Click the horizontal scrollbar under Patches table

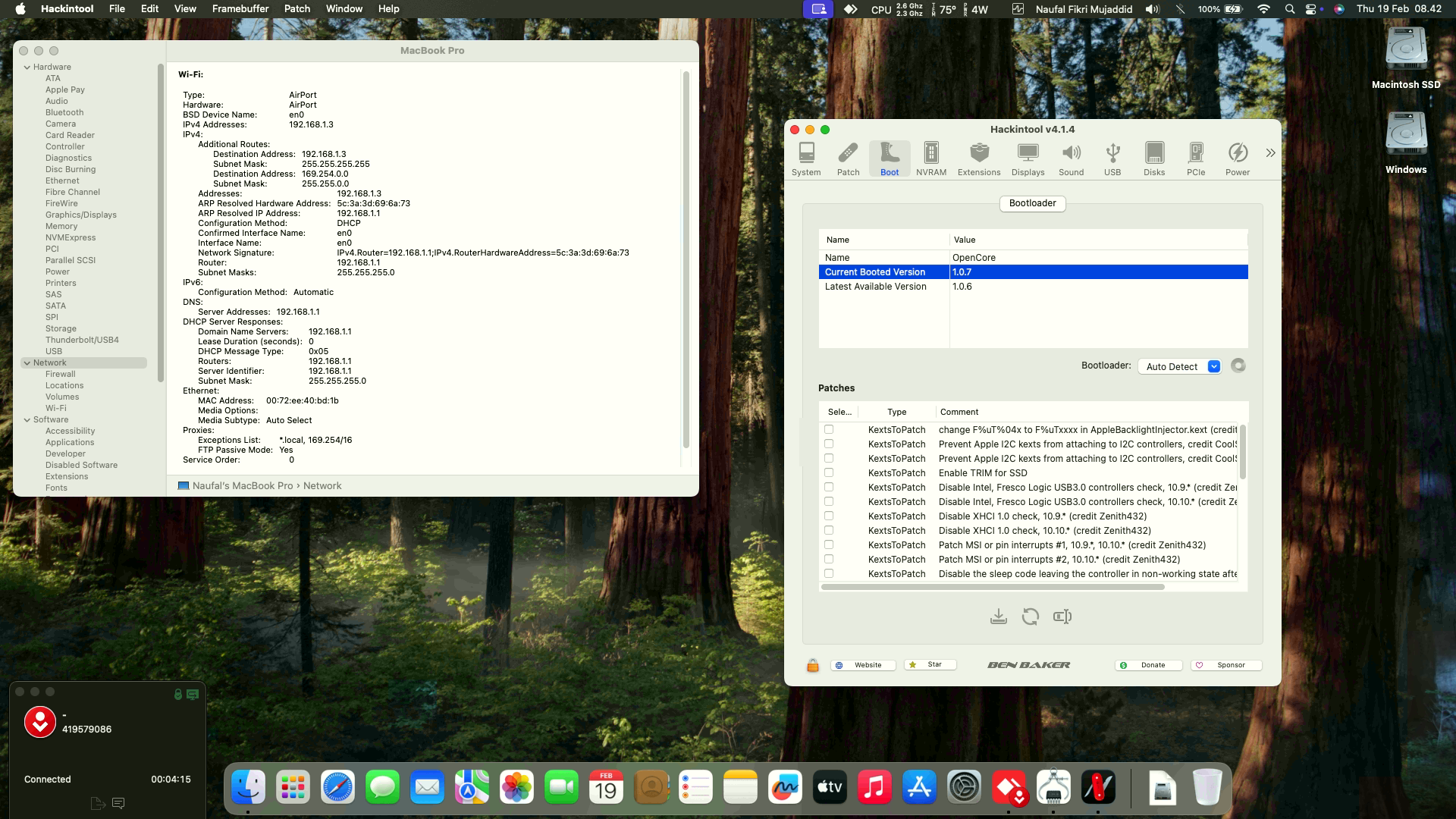pyautogui.click(x=992, y=587)
